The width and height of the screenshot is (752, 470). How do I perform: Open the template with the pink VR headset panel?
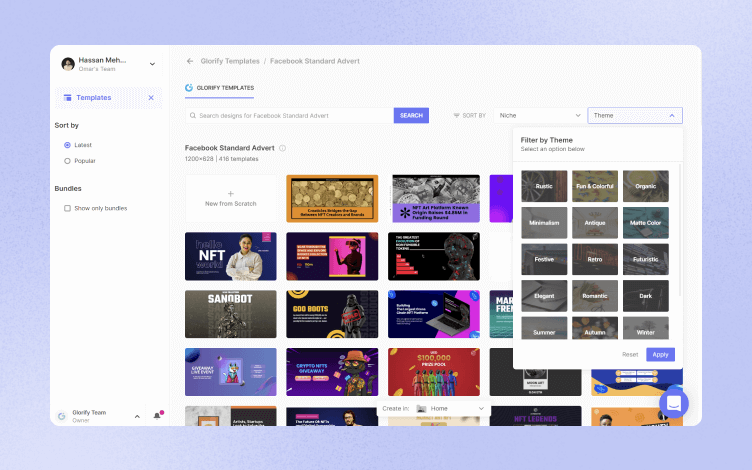332,257
